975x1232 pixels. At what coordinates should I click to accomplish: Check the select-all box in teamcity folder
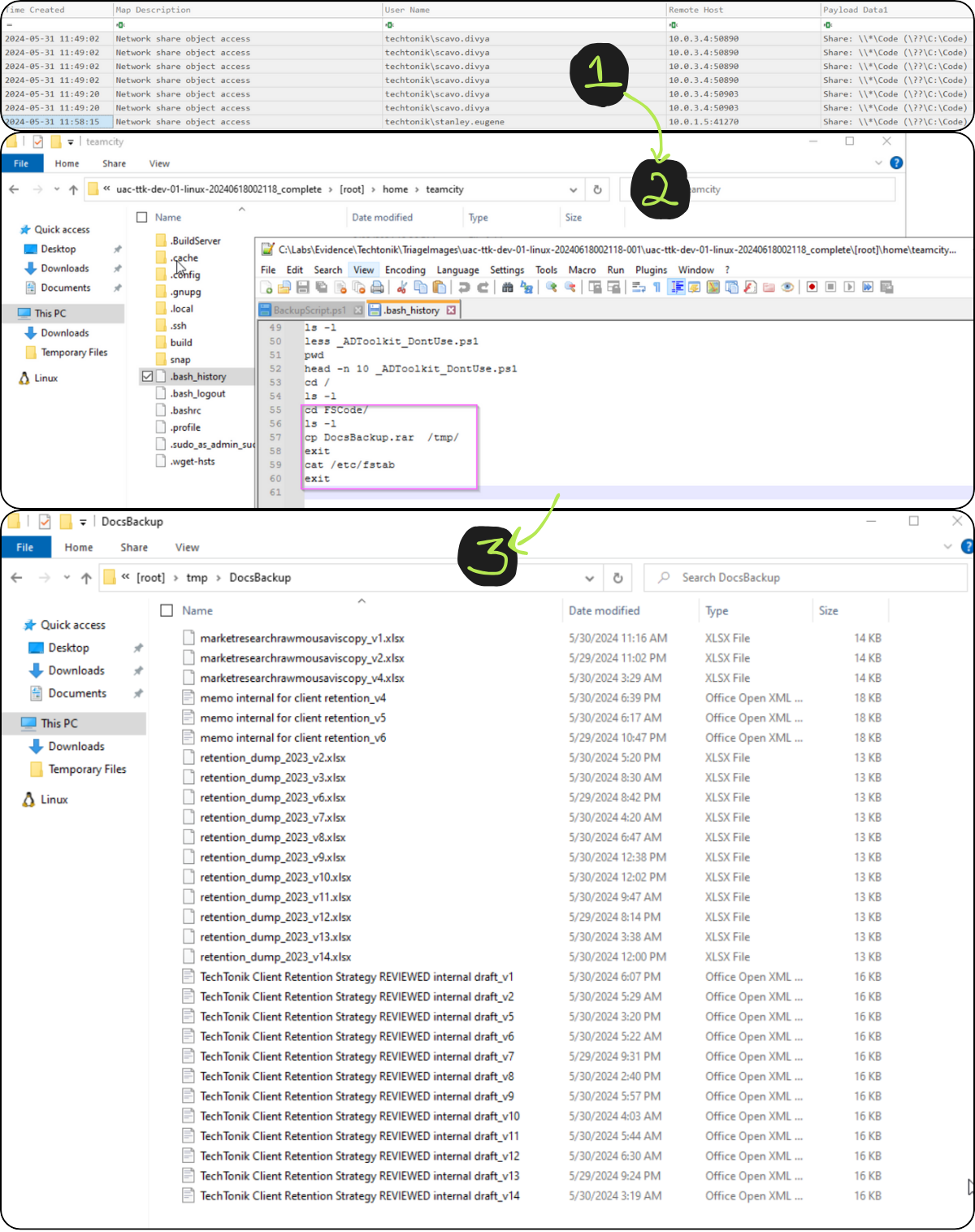coord(142,218)
